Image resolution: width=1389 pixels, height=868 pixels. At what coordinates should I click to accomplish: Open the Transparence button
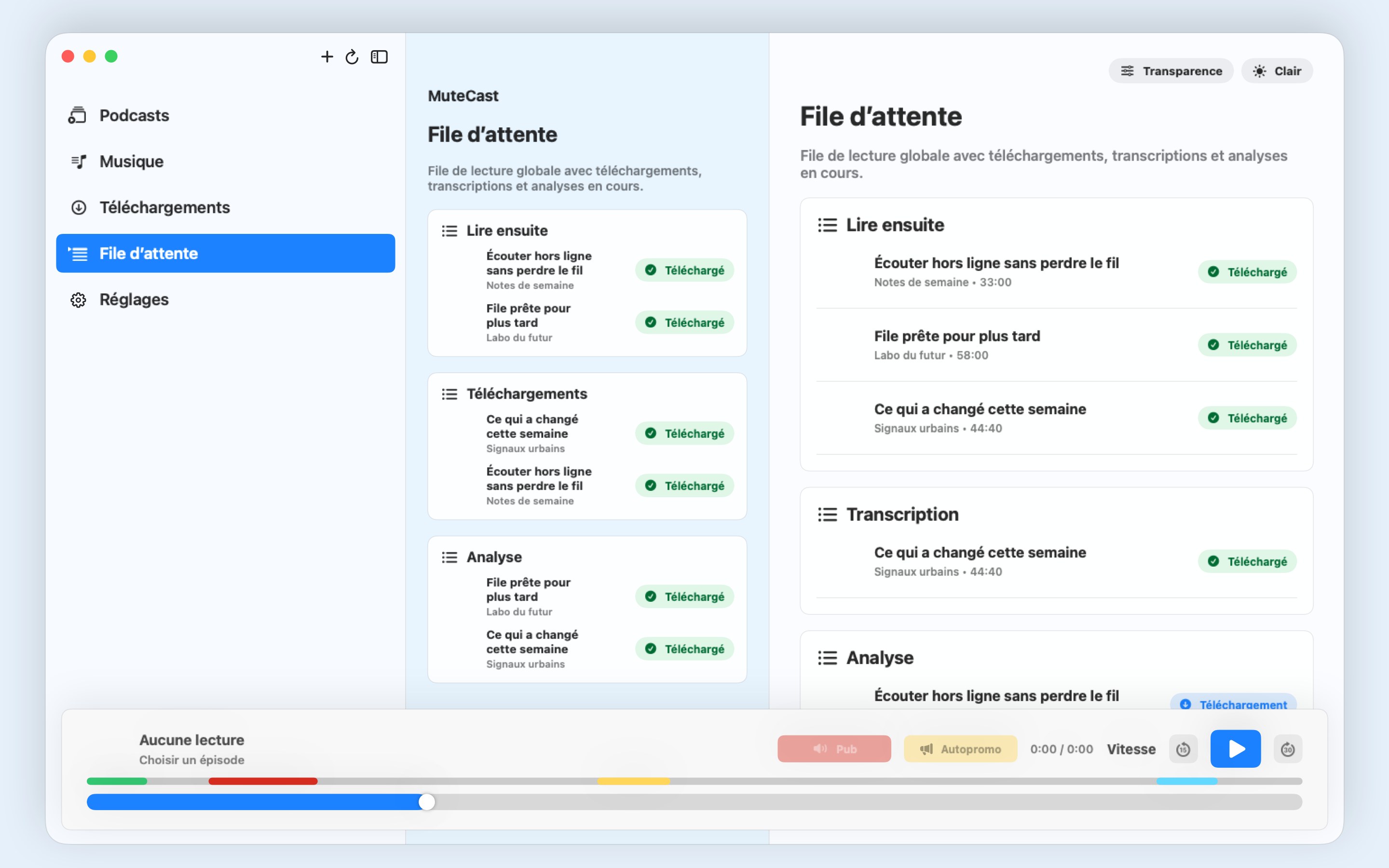[x=1171, y=70]
